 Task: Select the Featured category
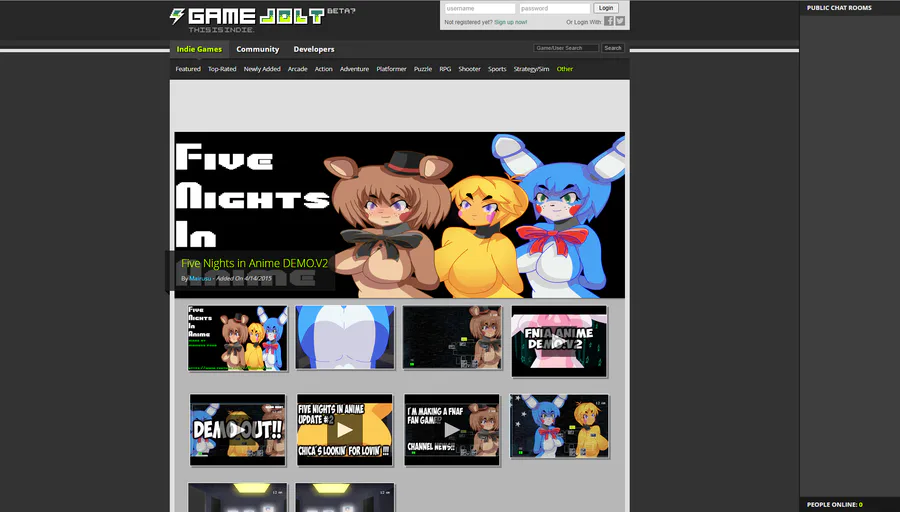(x=188, y=69)
